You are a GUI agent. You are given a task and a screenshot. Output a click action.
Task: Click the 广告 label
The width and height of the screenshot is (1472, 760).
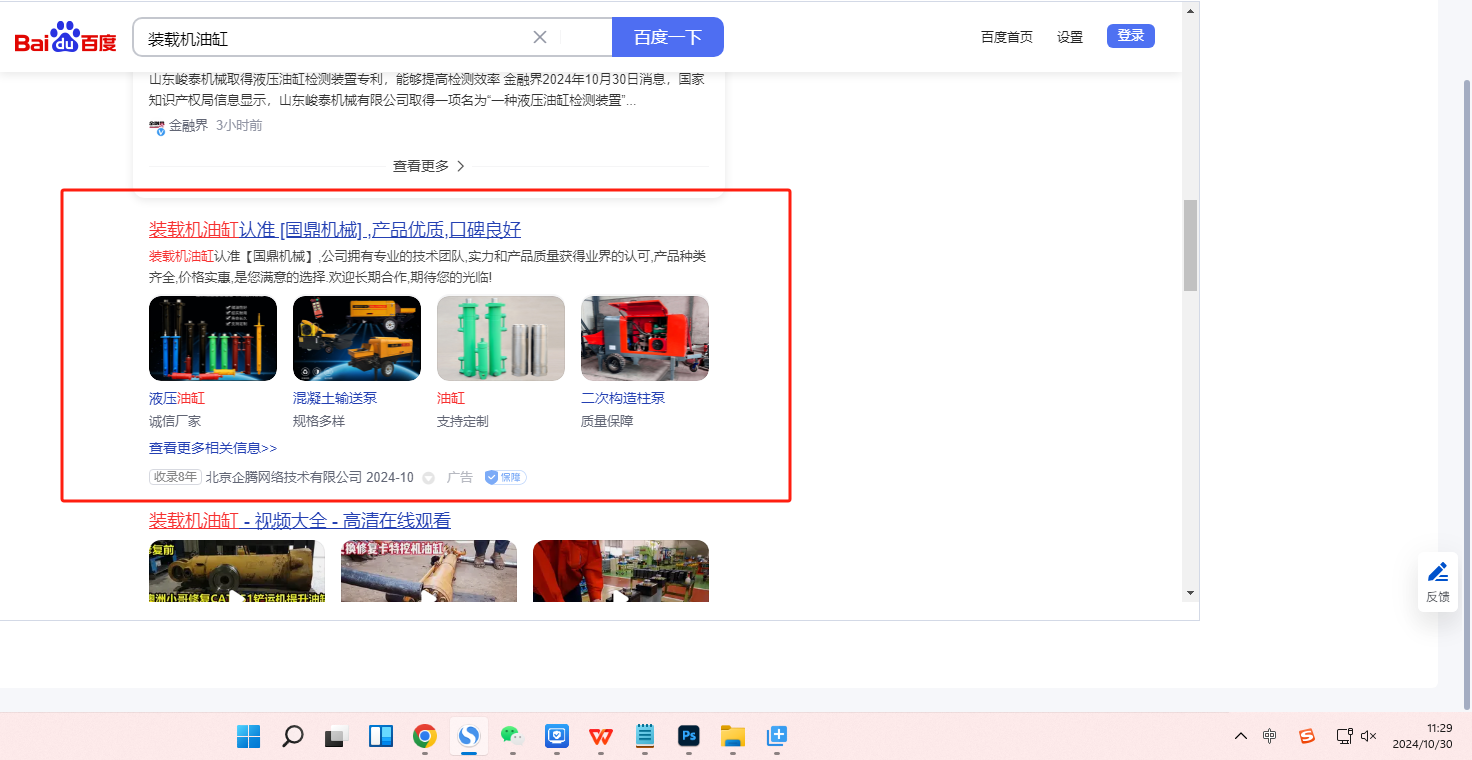tap(459, 477)
